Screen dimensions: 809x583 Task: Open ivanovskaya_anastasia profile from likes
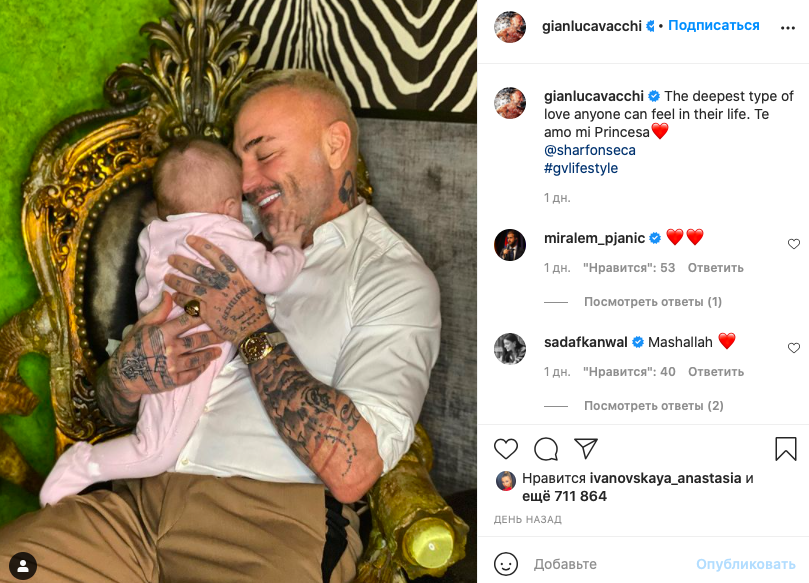click(x=665, y=478)
